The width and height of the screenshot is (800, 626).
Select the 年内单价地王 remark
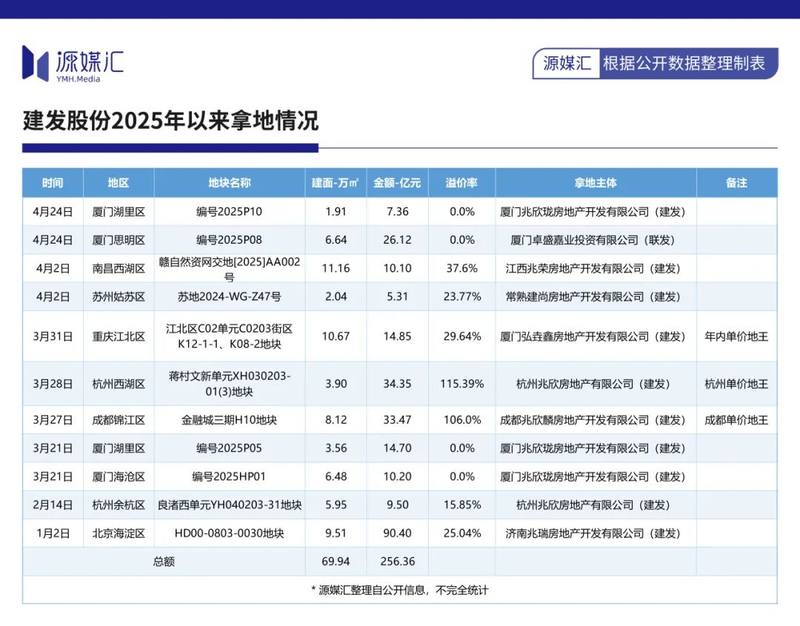click(x=736, y=337)
